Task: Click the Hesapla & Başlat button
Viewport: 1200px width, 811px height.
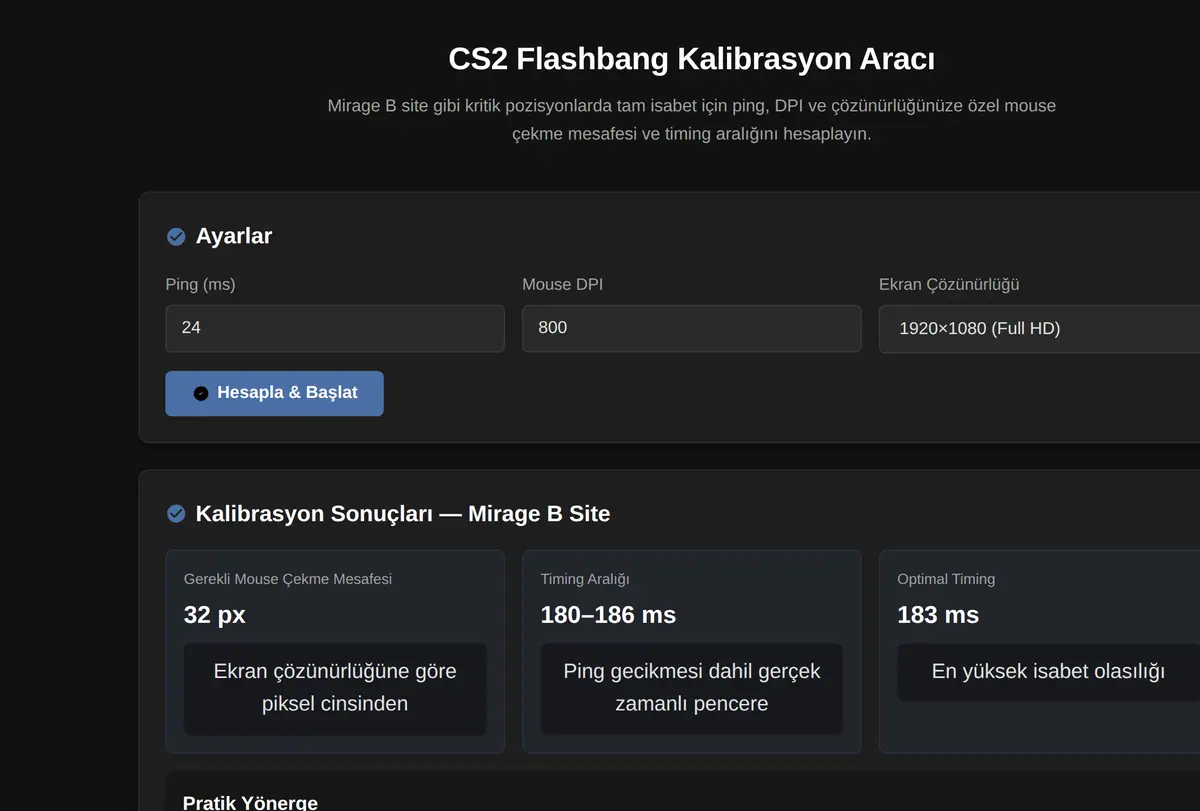Action: coord(274,393)
